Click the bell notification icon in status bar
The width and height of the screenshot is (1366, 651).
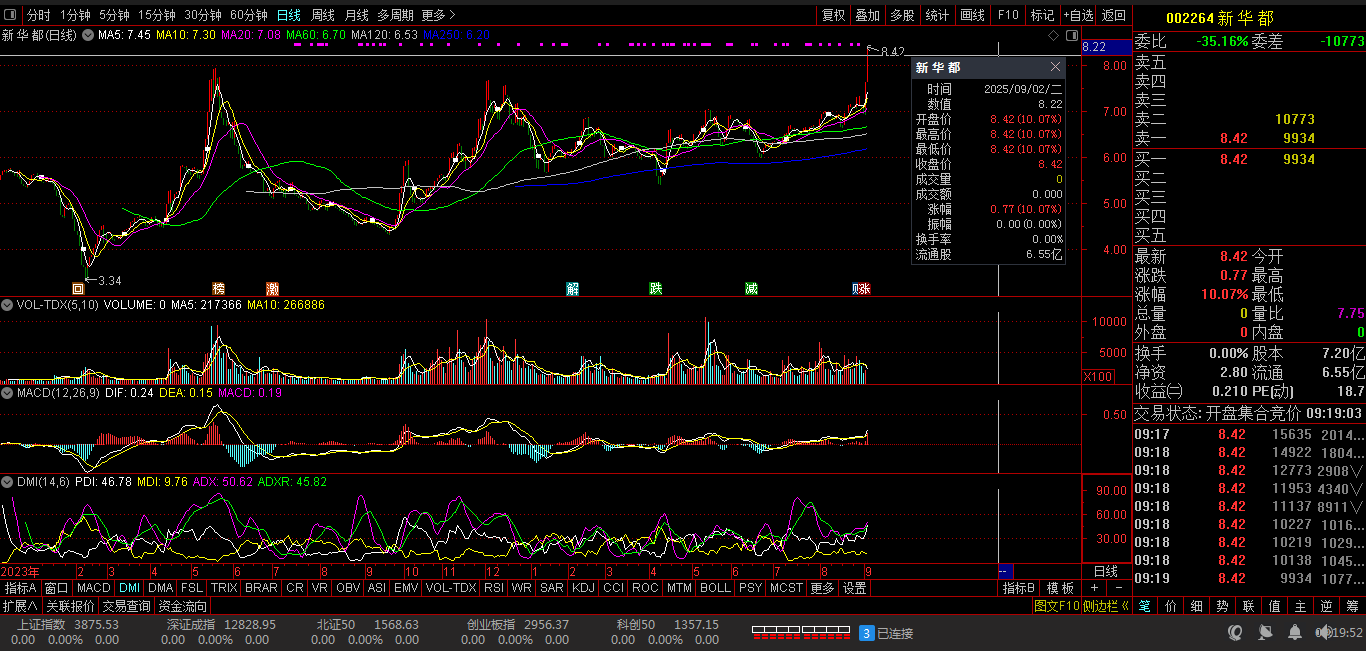[1294, 633]
